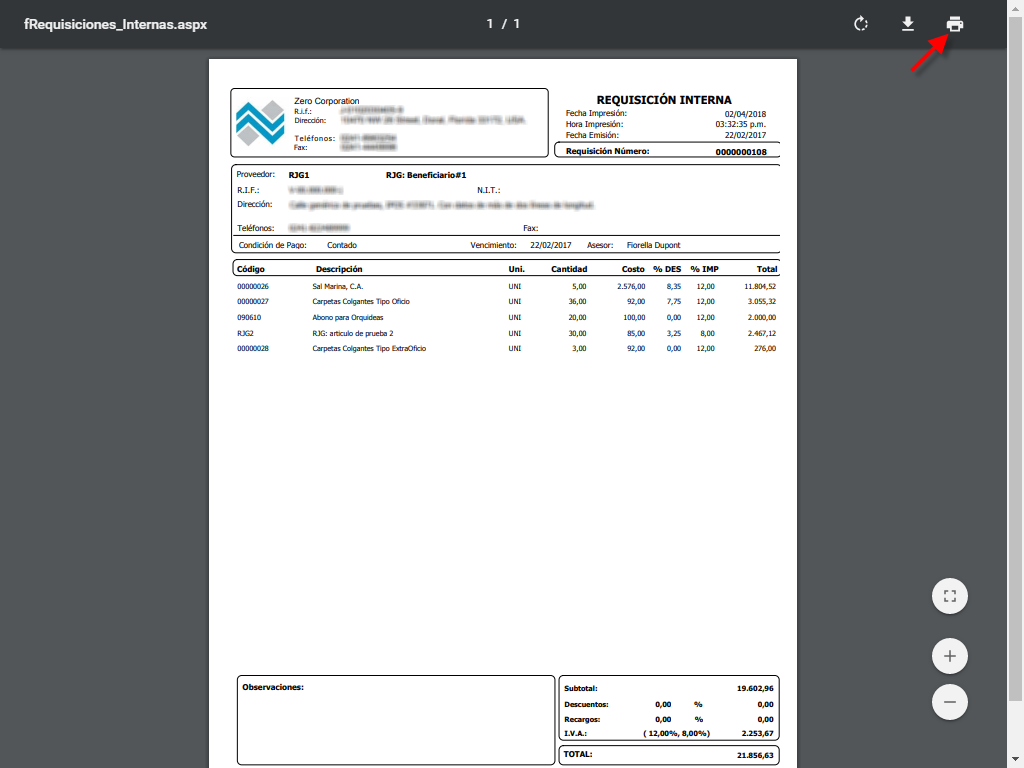
Task: Open item code 00000026
Action: coord(253,286)
